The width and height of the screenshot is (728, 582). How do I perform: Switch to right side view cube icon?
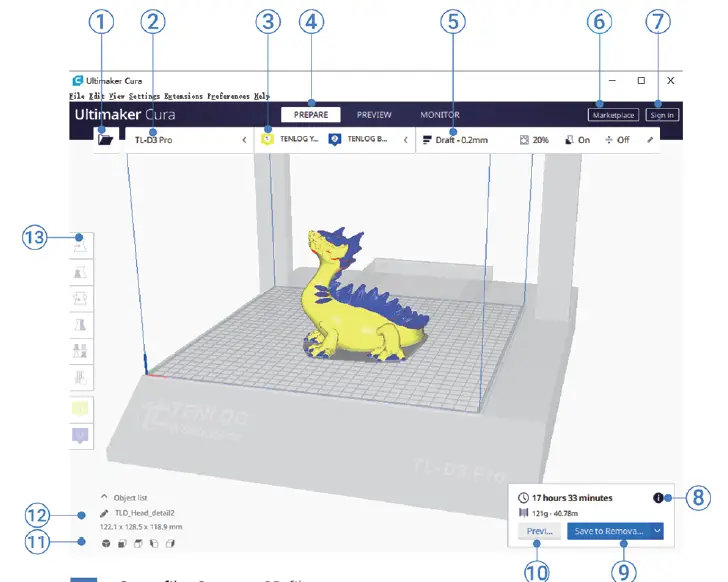coord(170,543)
